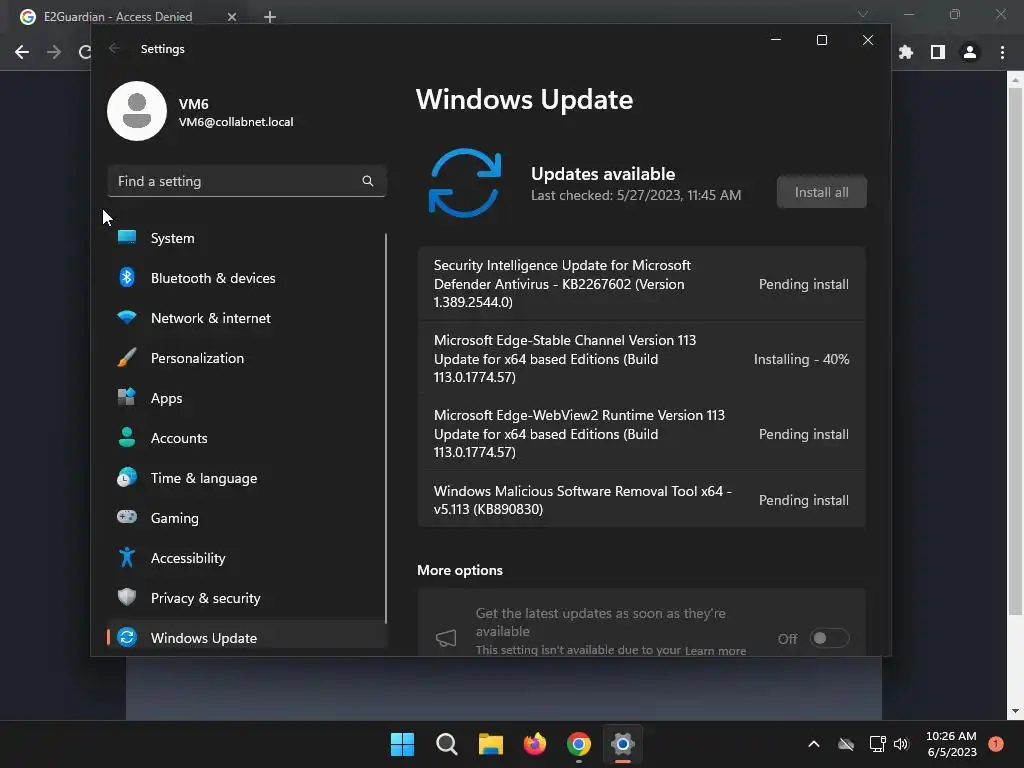
Task: Open Bluetooth & devices settings
Action: pos(247,278)
